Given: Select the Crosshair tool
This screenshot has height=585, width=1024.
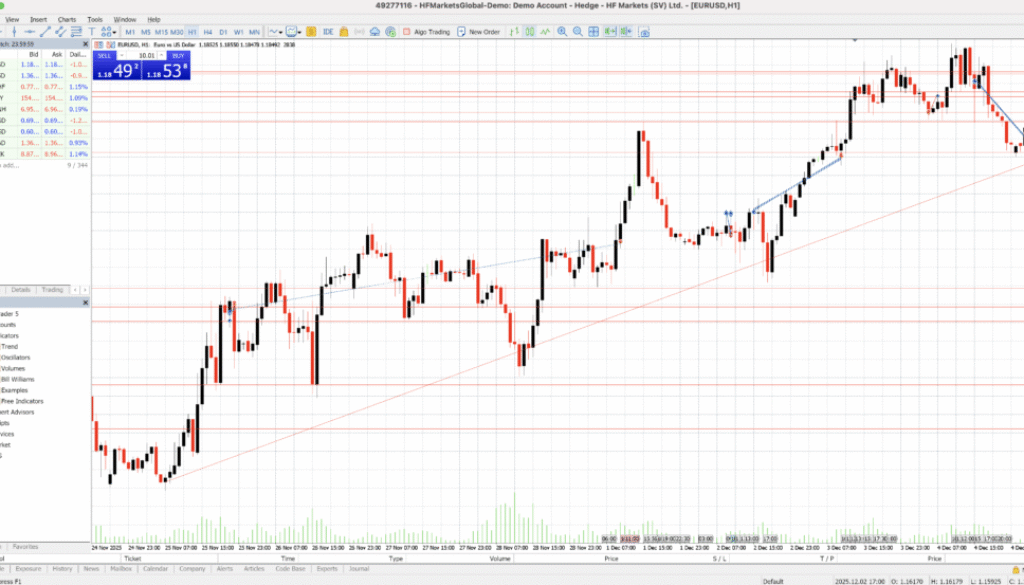Looking at the screenshot, I should tap(14, 31).
